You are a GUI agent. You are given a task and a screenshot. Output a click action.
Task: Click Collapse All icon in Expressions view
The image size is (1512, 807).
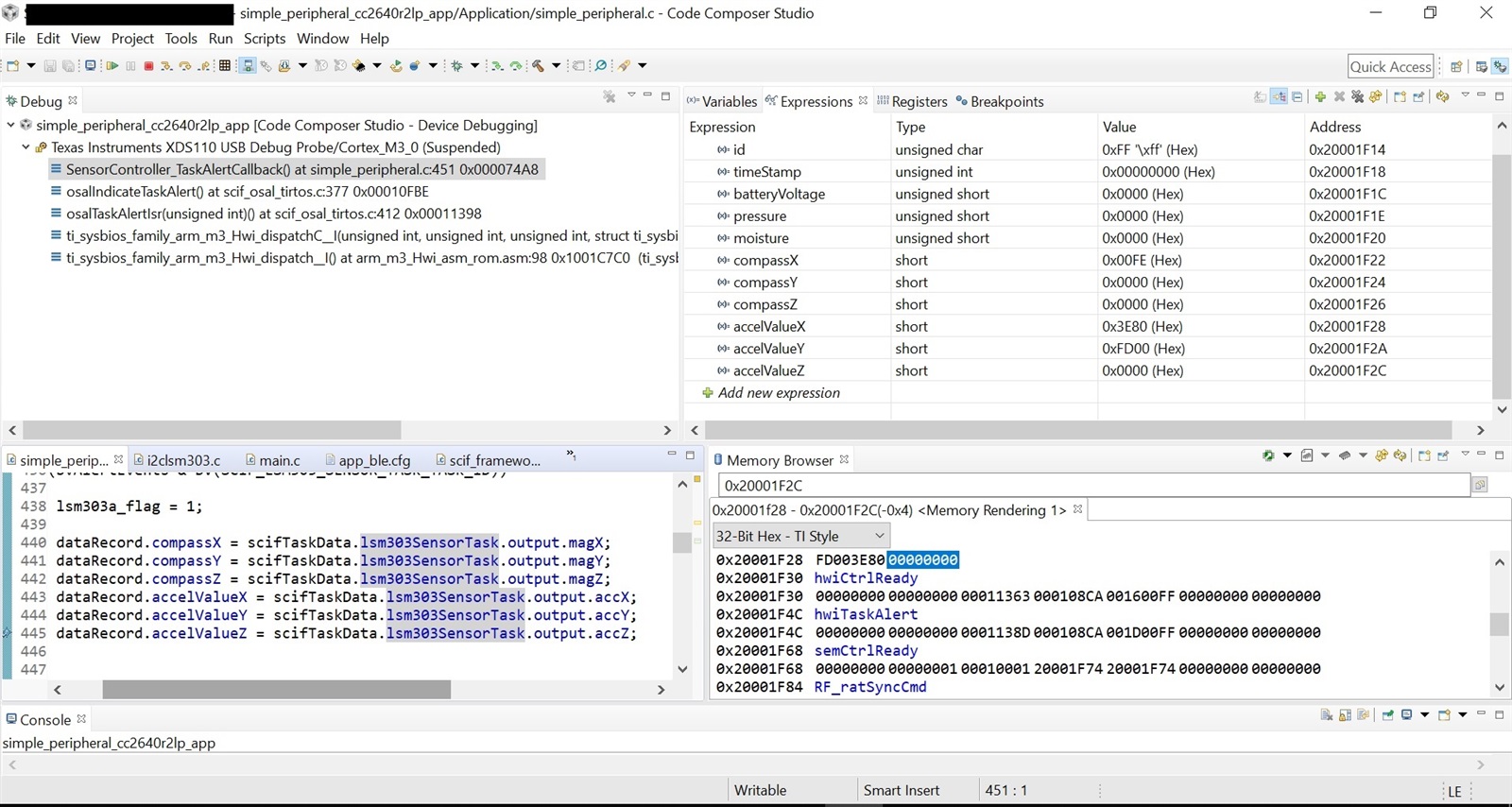pos(1297,96)
